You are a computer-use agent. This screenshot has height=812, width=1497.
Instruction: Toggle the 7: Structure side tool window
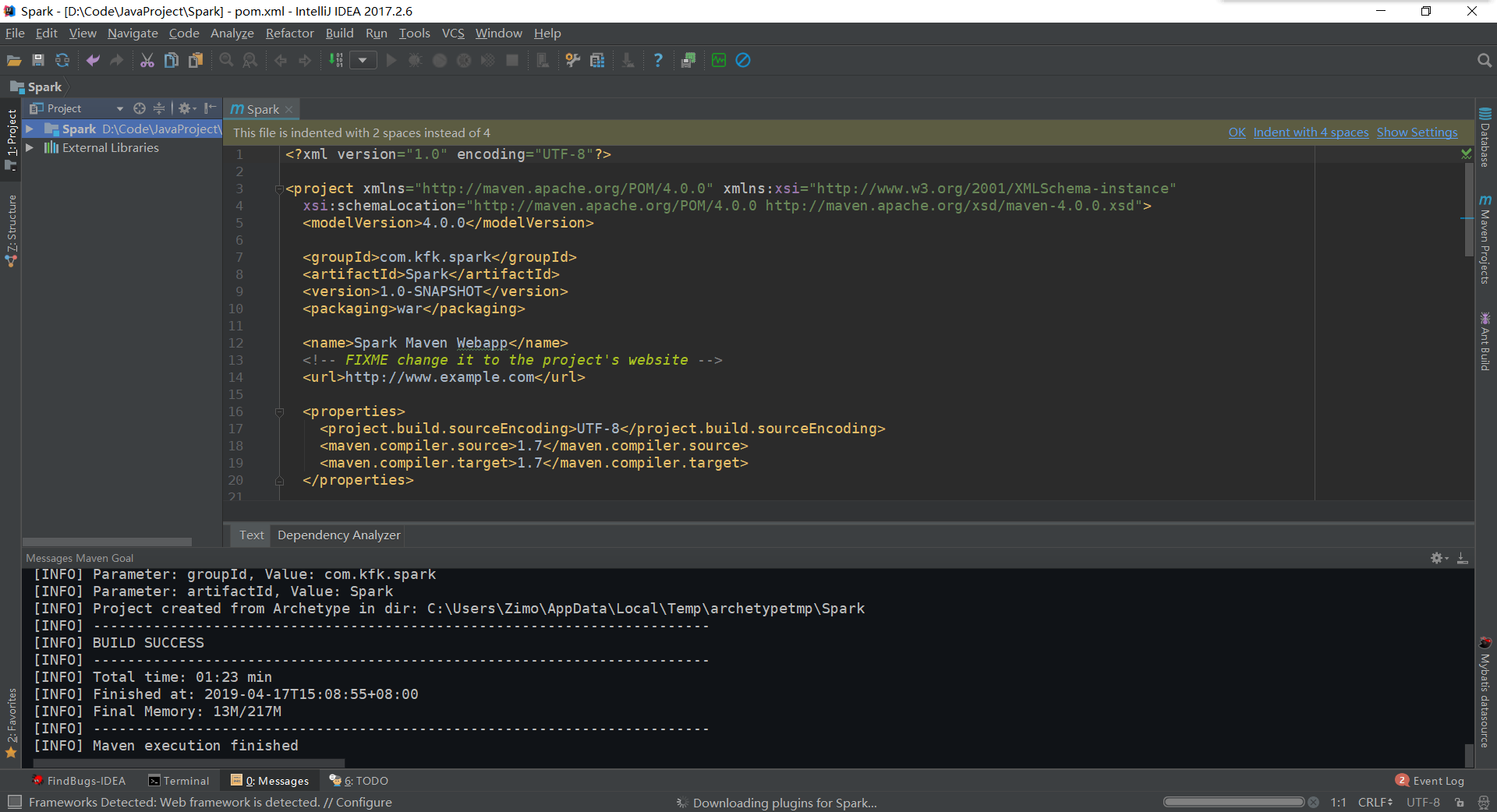coord(11,231)
